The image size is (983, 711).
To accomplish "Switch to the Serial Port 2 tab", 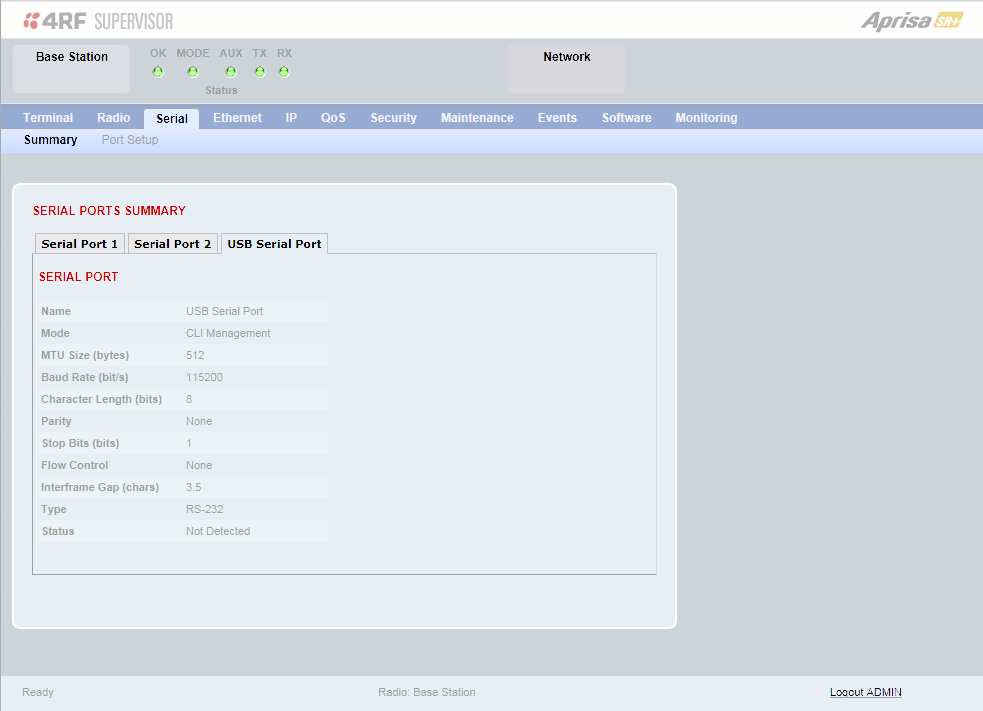I will (x=172, y=244).
